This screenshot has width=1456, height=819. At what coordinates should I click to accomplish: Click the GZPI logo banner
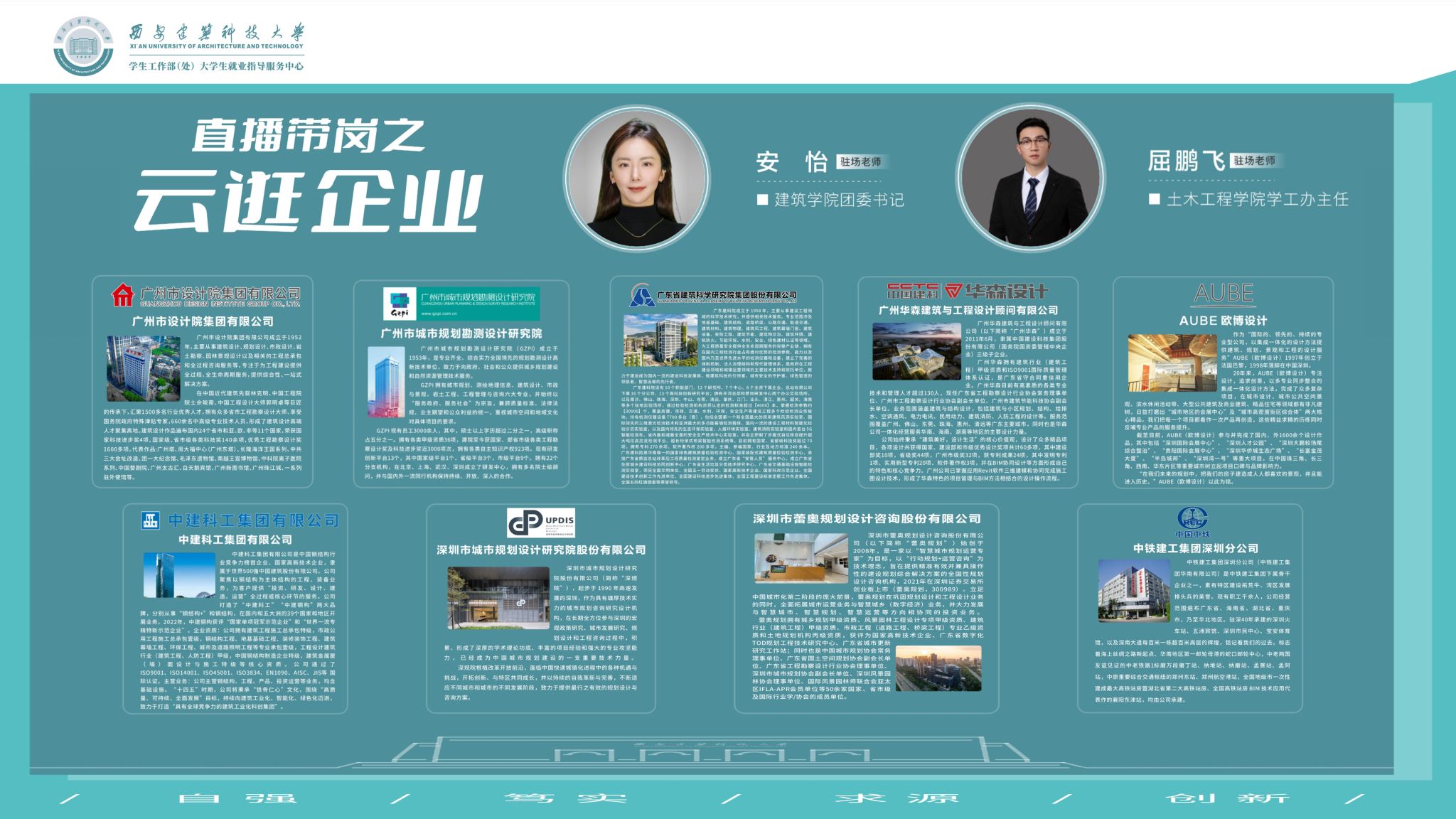pyautogui.click(x=461, y=304)
